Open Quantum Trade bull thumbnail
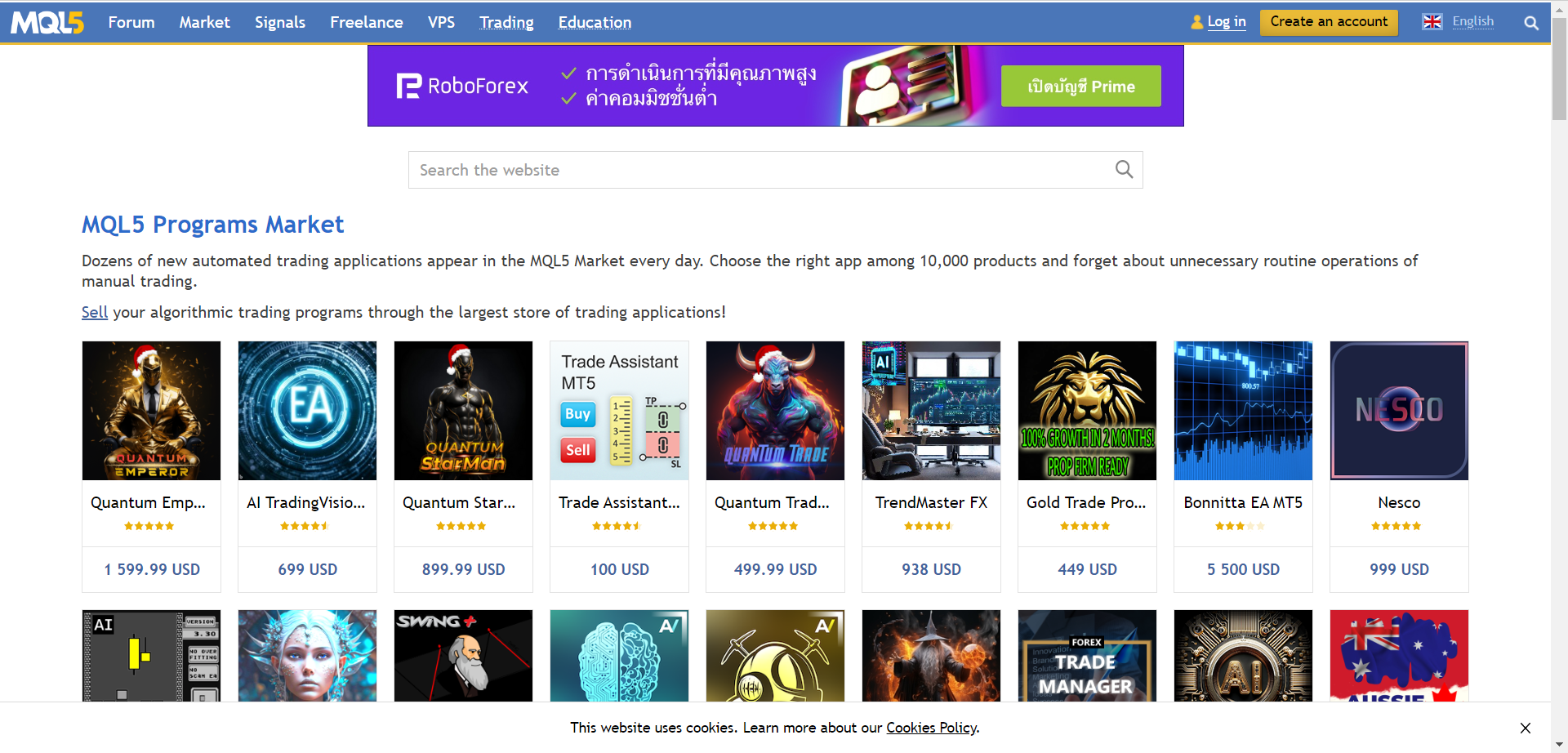 click(776, 411)
